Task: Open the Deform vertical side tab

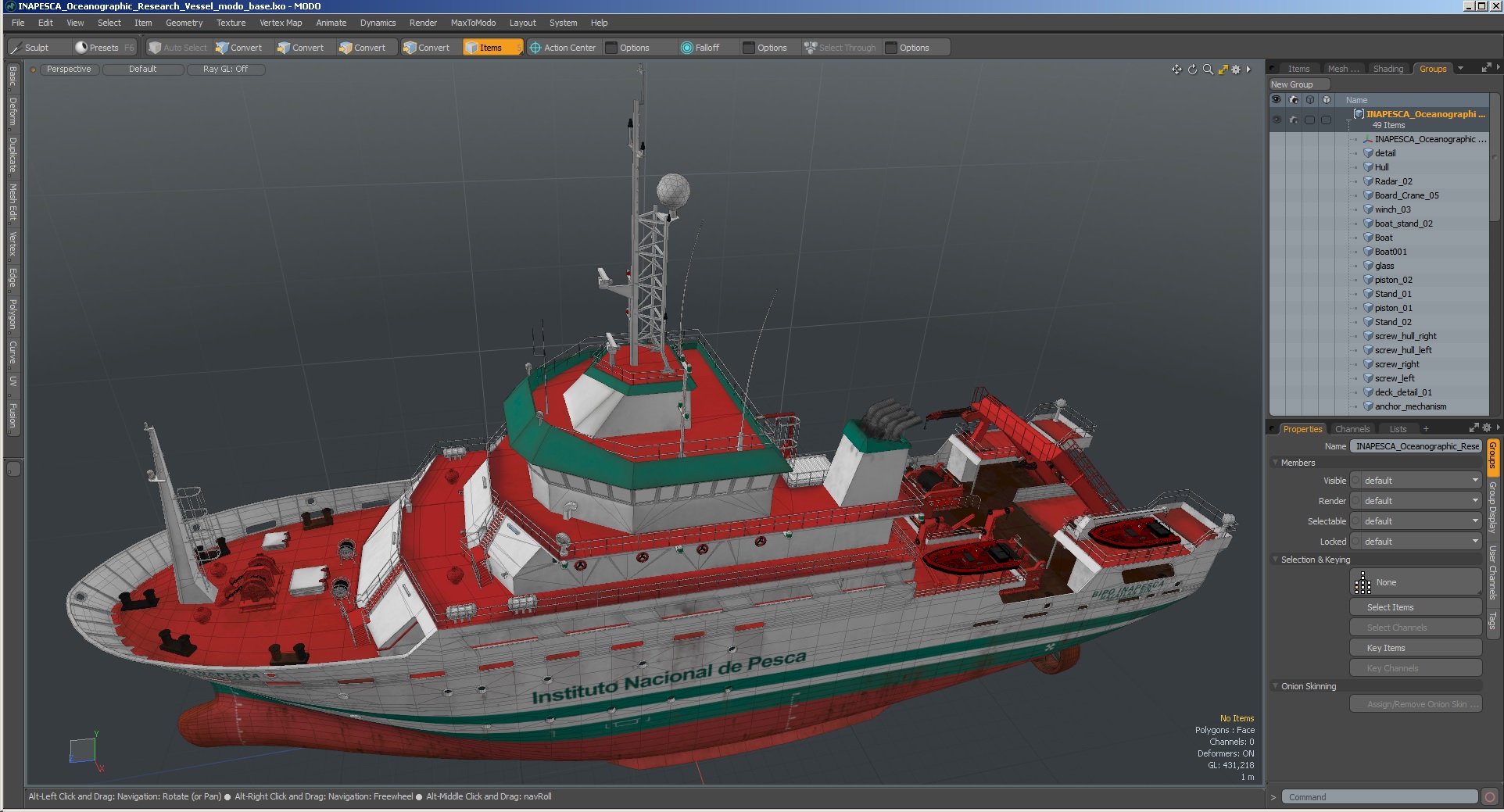Action: 13,112
